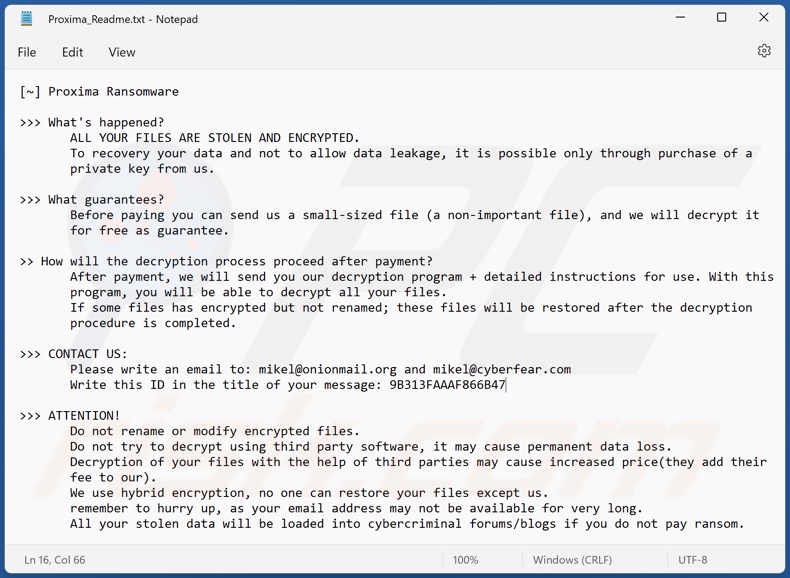Click on mikel@onionmail.org email text

327,369
